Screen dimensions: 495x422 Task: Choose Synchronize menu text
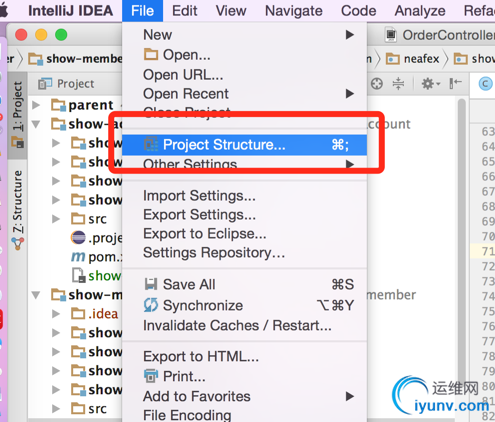pyautogui.click(x=203, y=305)
